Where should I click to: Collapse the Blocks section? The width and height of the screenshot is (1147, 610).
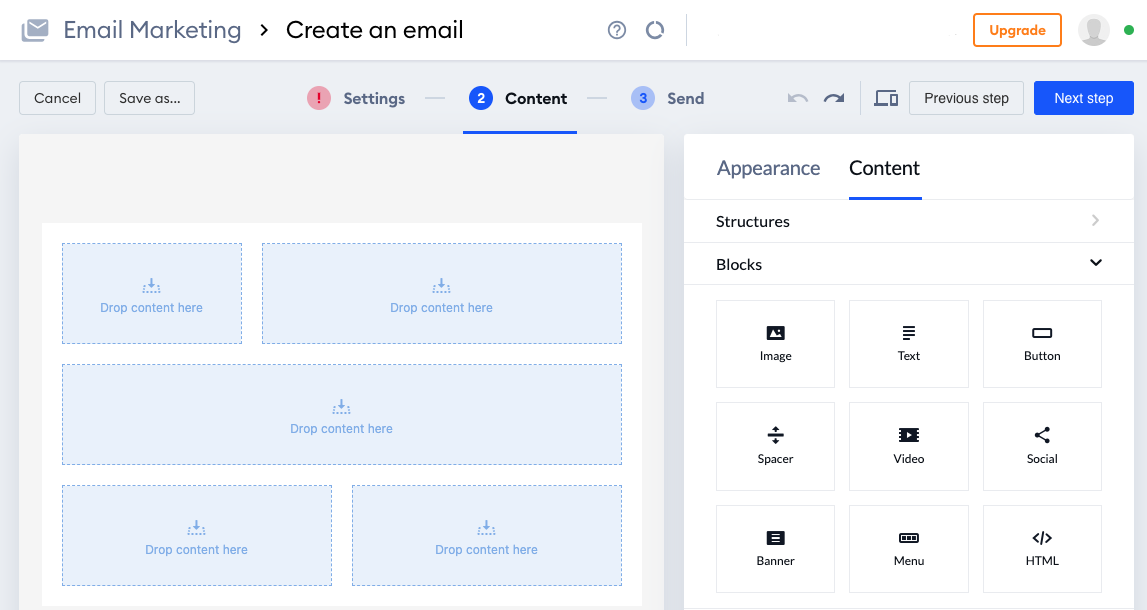(909, 264)
